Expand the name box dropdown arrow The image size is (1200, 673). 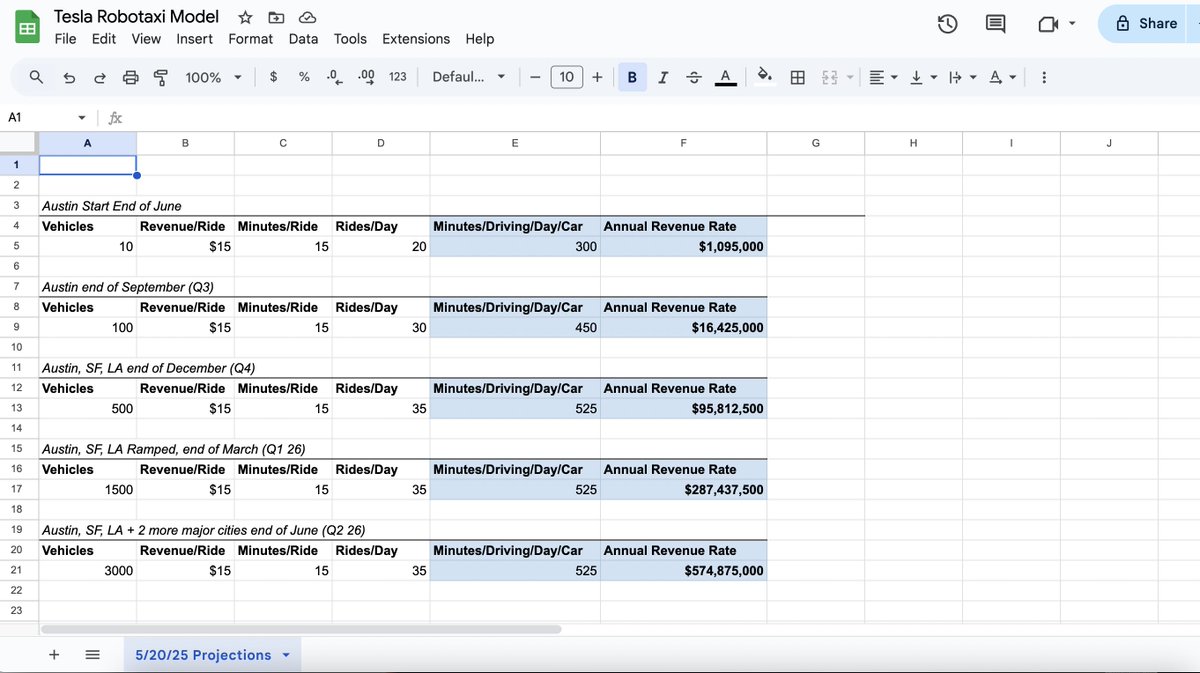pos(82,118)
